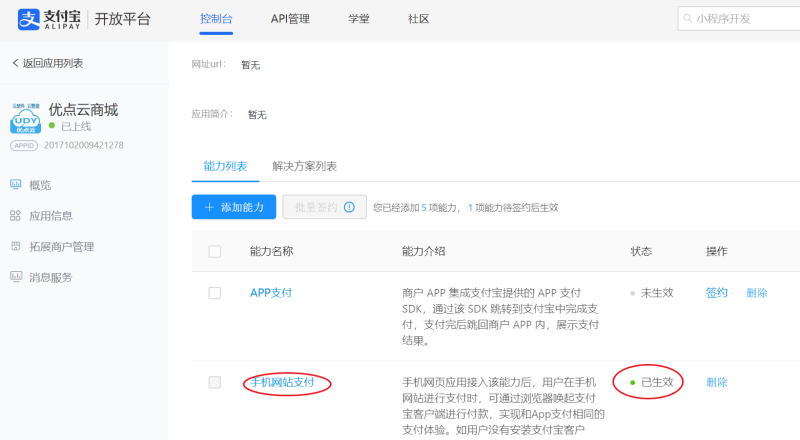The width and height of the screenshot is (800, 440).
Task: Click the 能力名称 column header
Action: [x=271, y=251]
